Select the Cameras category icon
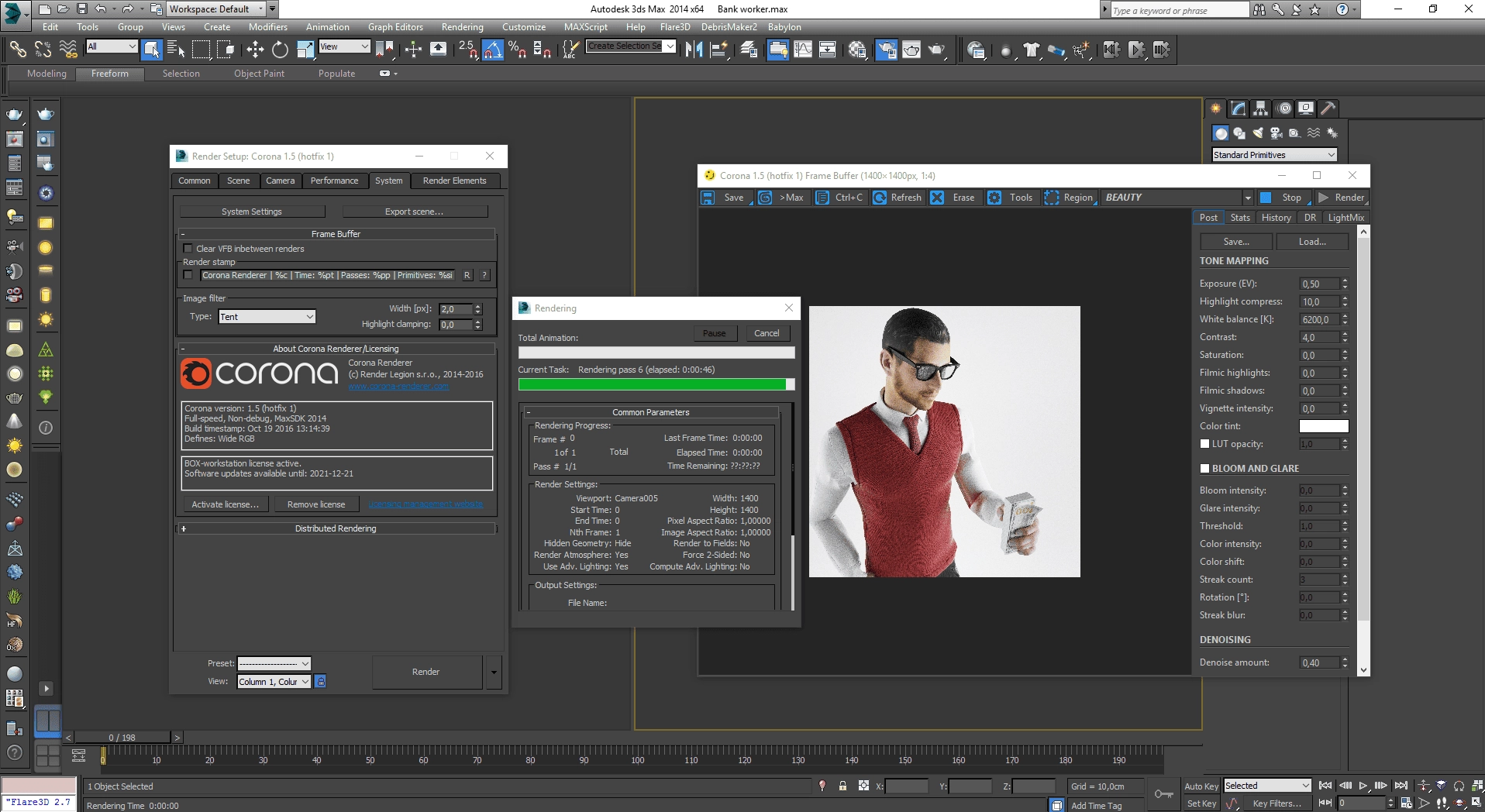1485x812 pixels. [x=1277, y=133]
